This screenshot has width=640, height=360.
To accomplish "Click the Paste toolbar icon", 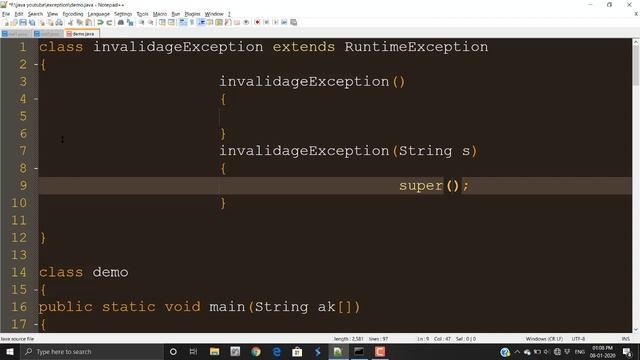I will coord(88,22).
